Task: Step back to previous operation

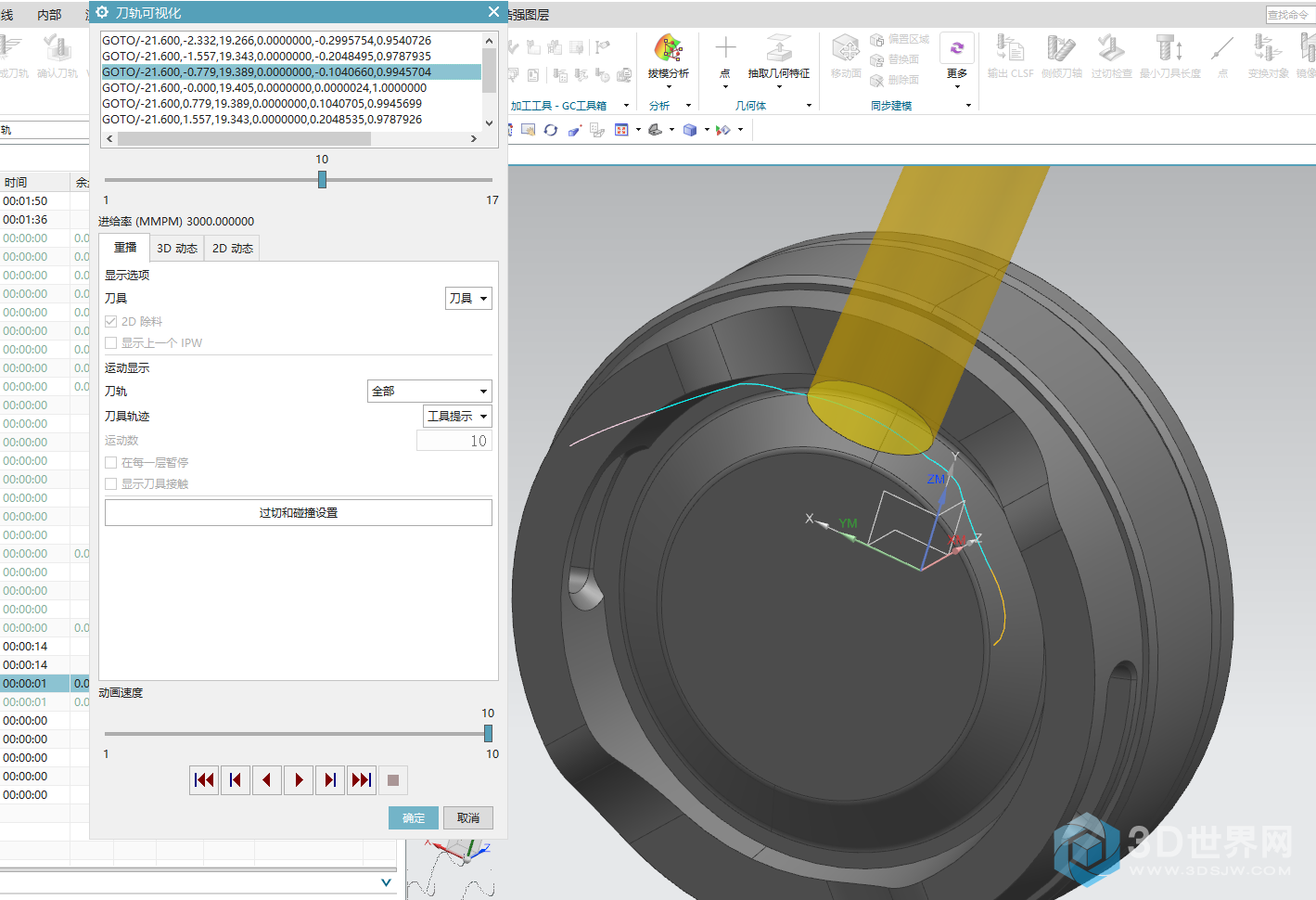Action: tap(236, 780)
